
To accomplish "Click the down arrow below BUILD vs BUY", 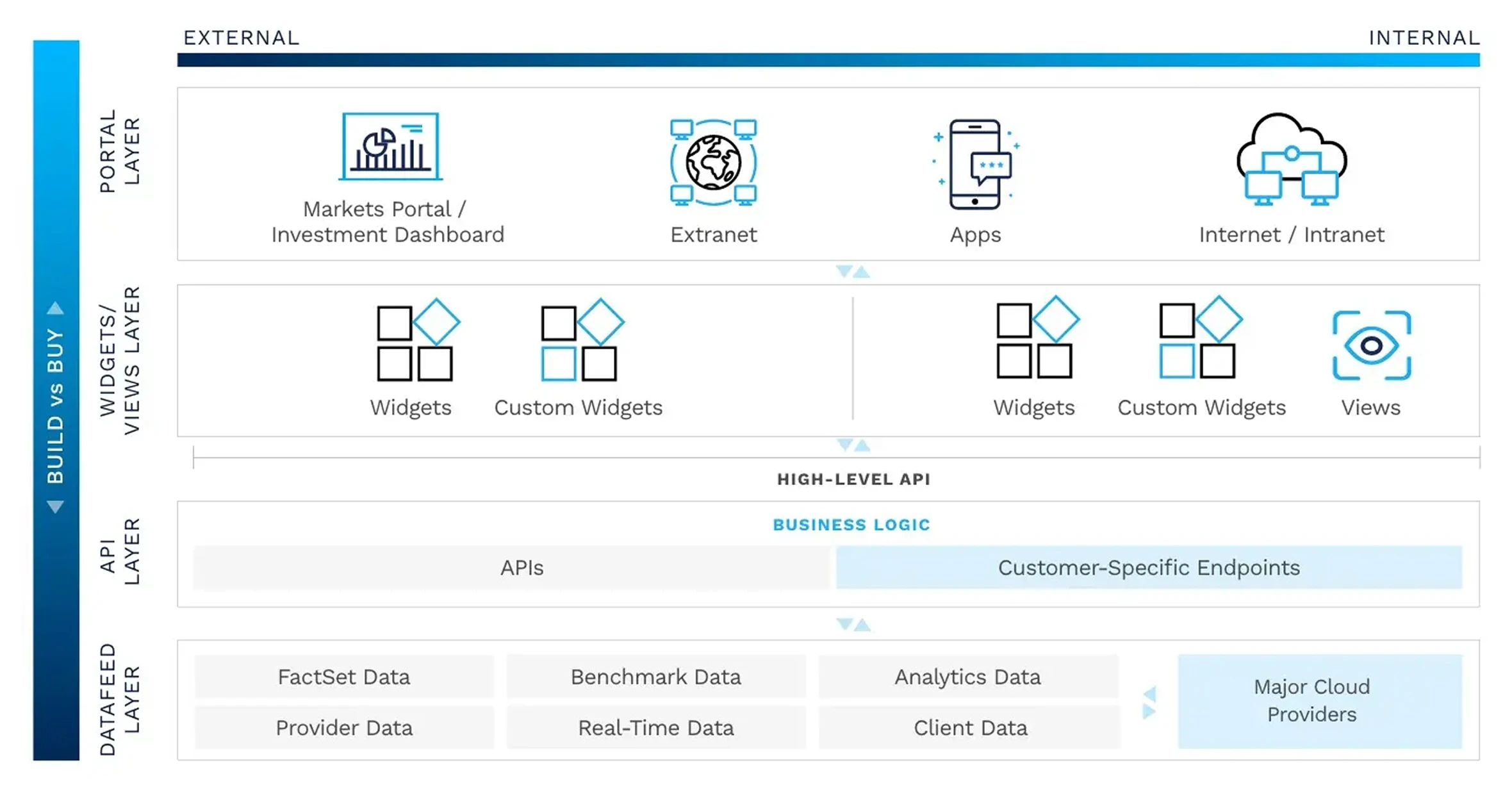I will (x=56, y=507).
